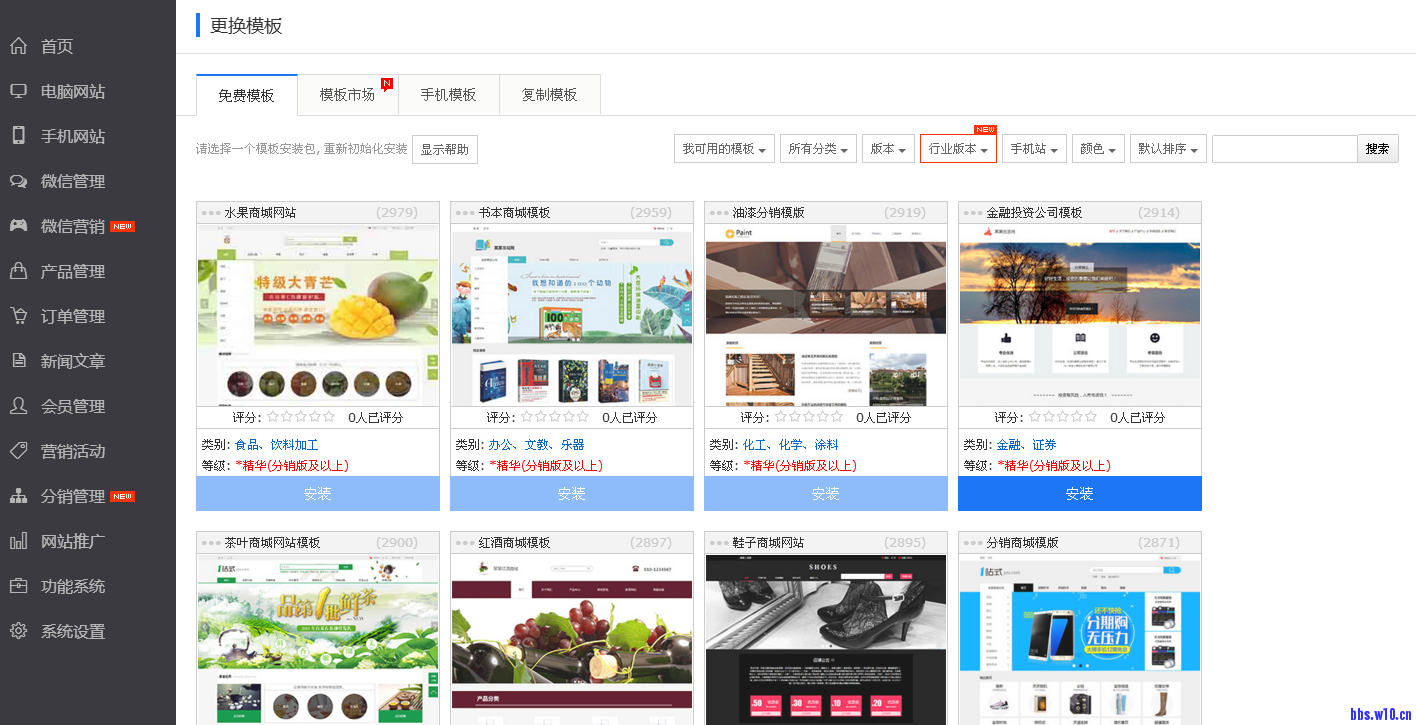The height and width of the screenshot is (725, 1416).
Task: Switch to the 模板市场 tab
Action: pos(348,95)
